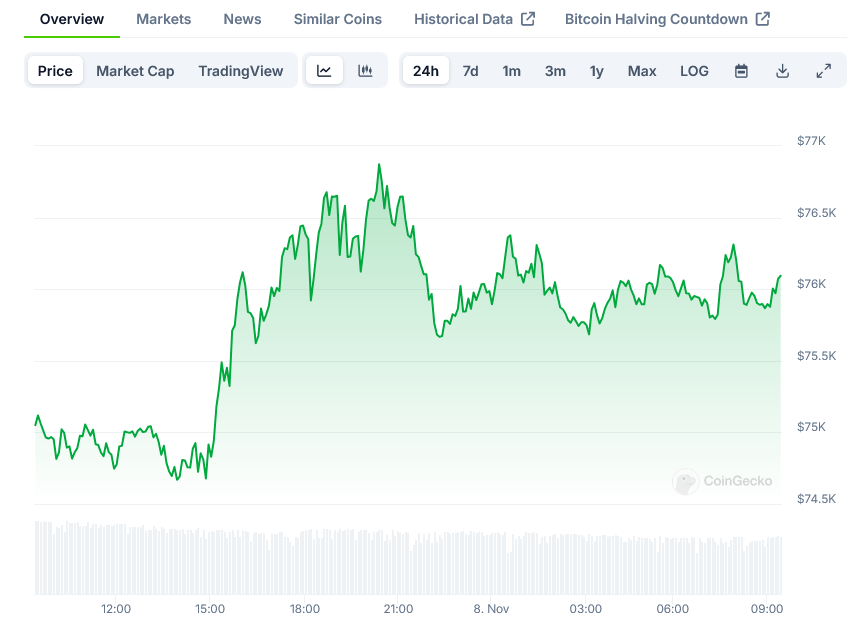Switch to line chart view icon
This screenshot has height=634, width=847.
[x=324, y=71]
